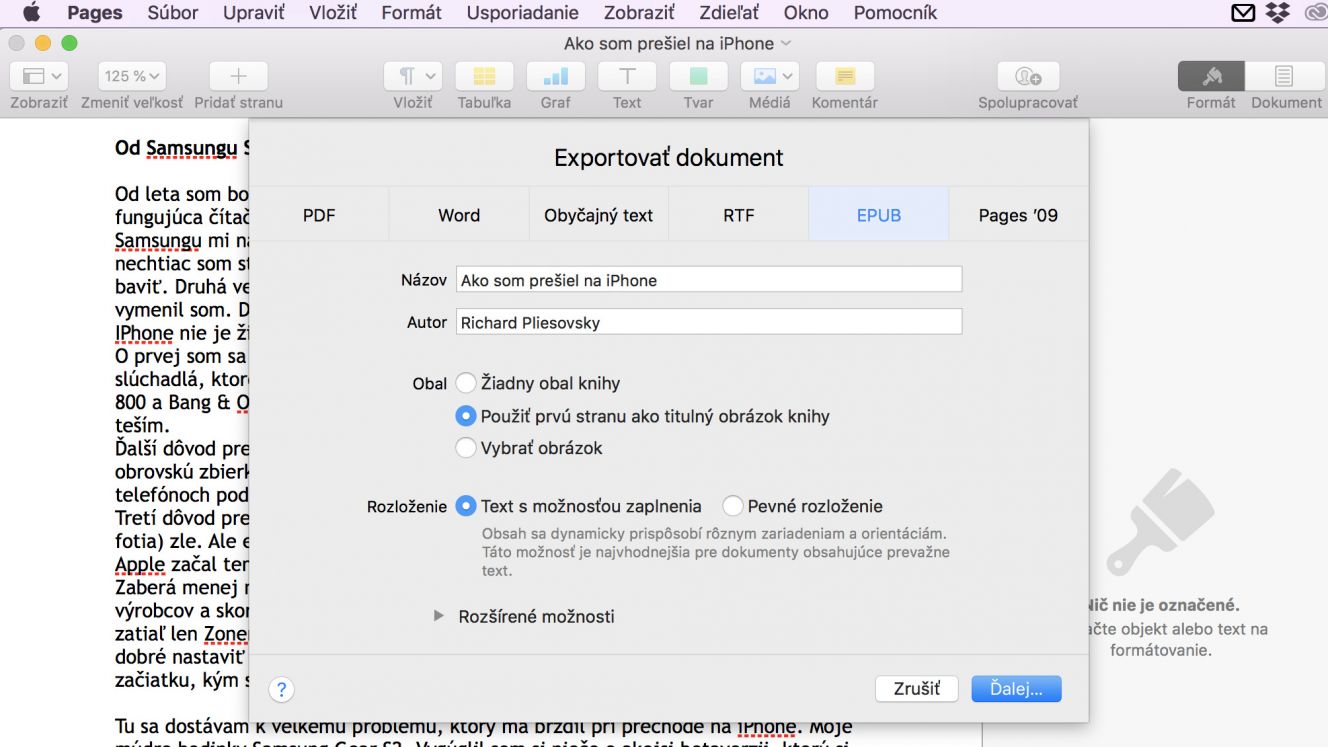The image size is (1328, 747).
Task: Open the Vložiť menu in menu bar
Action: coord(333,13)
